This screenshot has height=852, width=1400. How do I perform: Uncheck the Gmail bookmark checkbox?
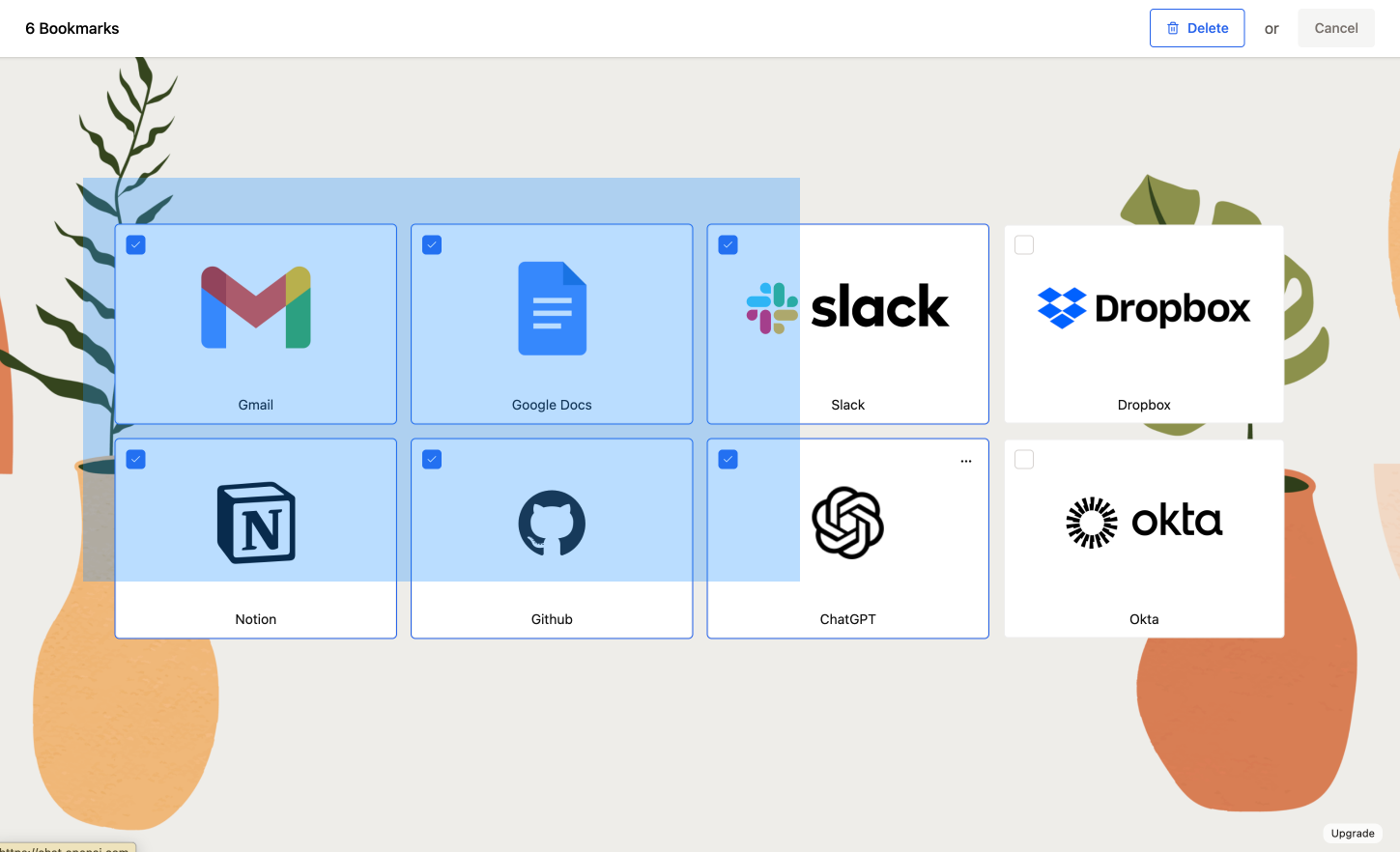click(135, 244)
